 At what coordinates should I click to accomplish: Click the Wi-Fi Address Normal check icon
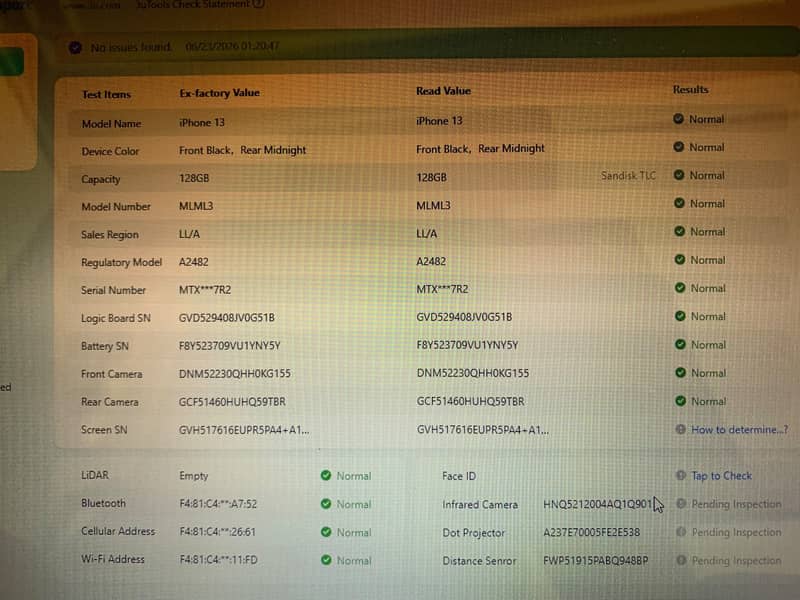coord(326,560)
